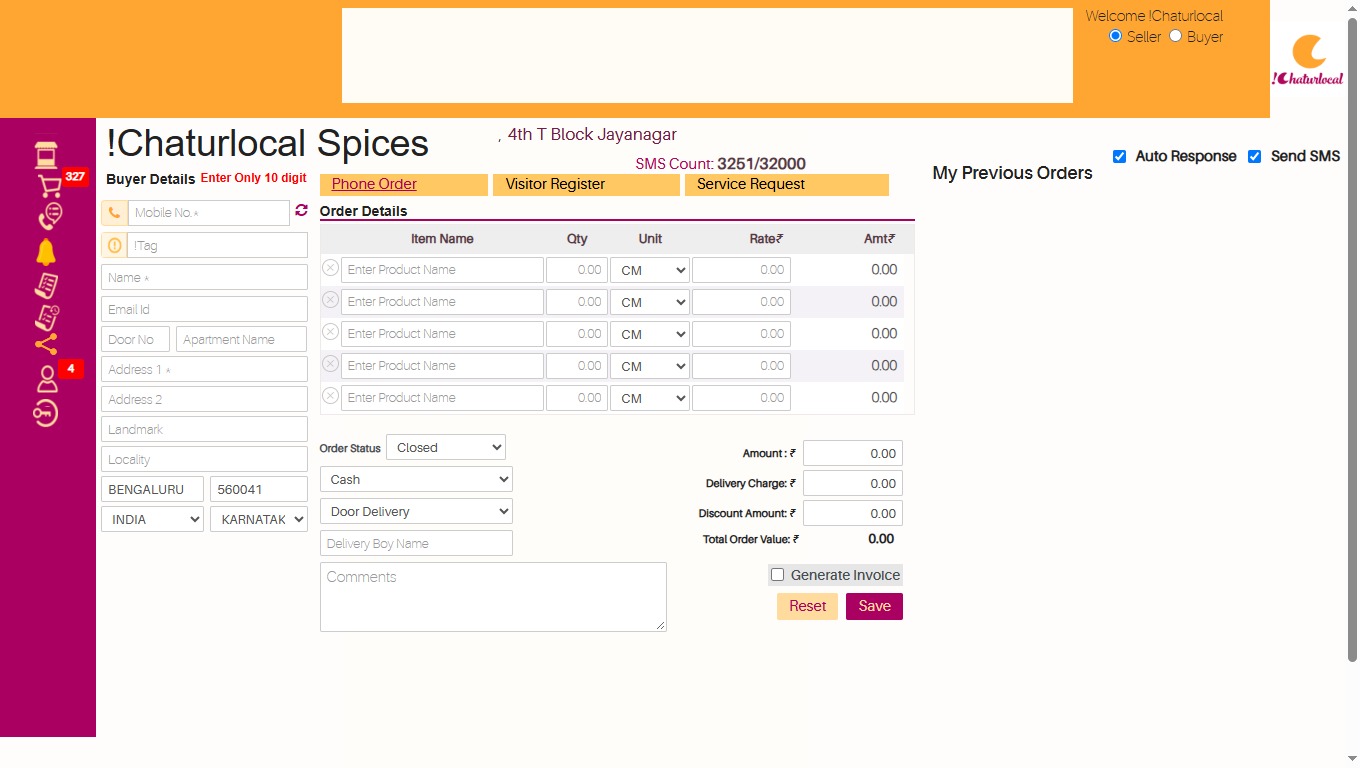The width and height of the screenshot is (1360, 768).
Task: Click the Email Id input field
Action: tap(204, 309)
